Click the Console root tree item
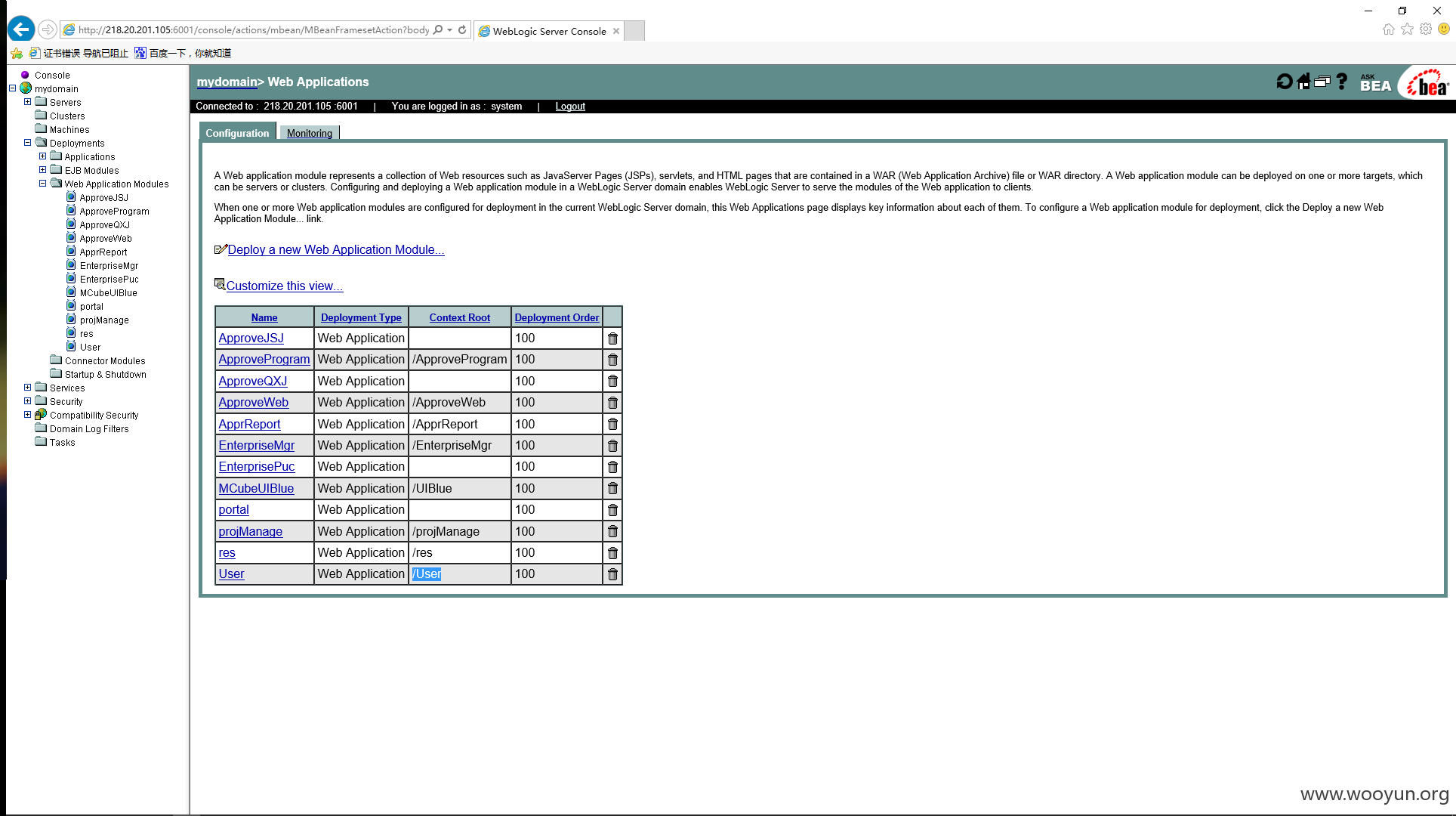Viewport: 1456px width, 816px height. (52, 76)
